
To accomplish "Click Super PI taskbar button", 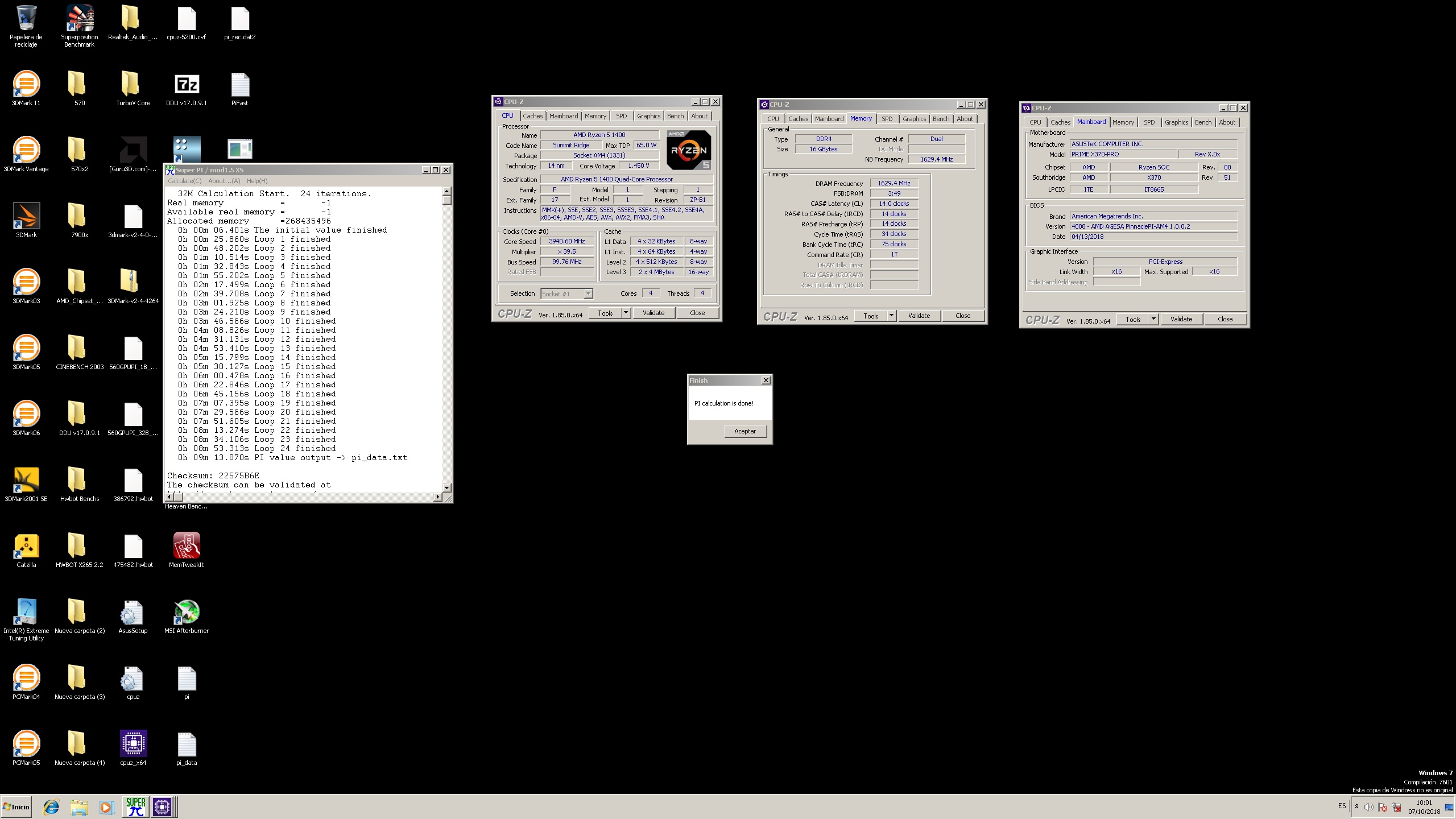I will coord(136,806).
